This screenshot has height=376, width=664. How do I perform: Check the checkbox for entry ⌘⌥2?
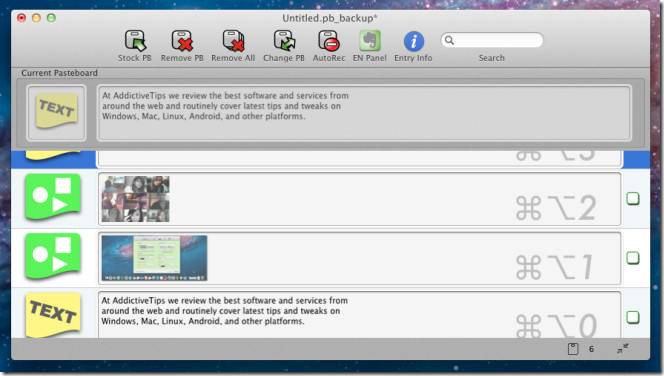point(633,198)
